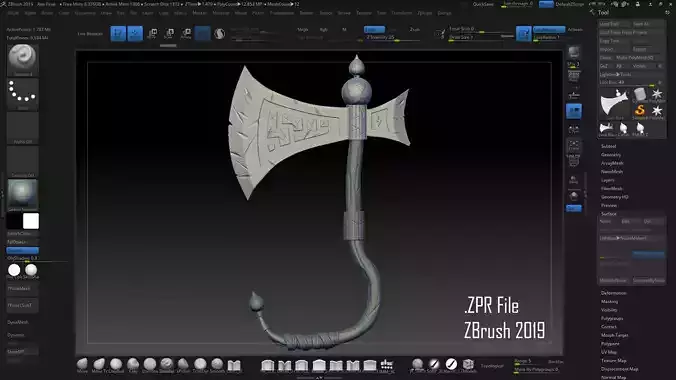Click the GoZ button

[604, 66]
